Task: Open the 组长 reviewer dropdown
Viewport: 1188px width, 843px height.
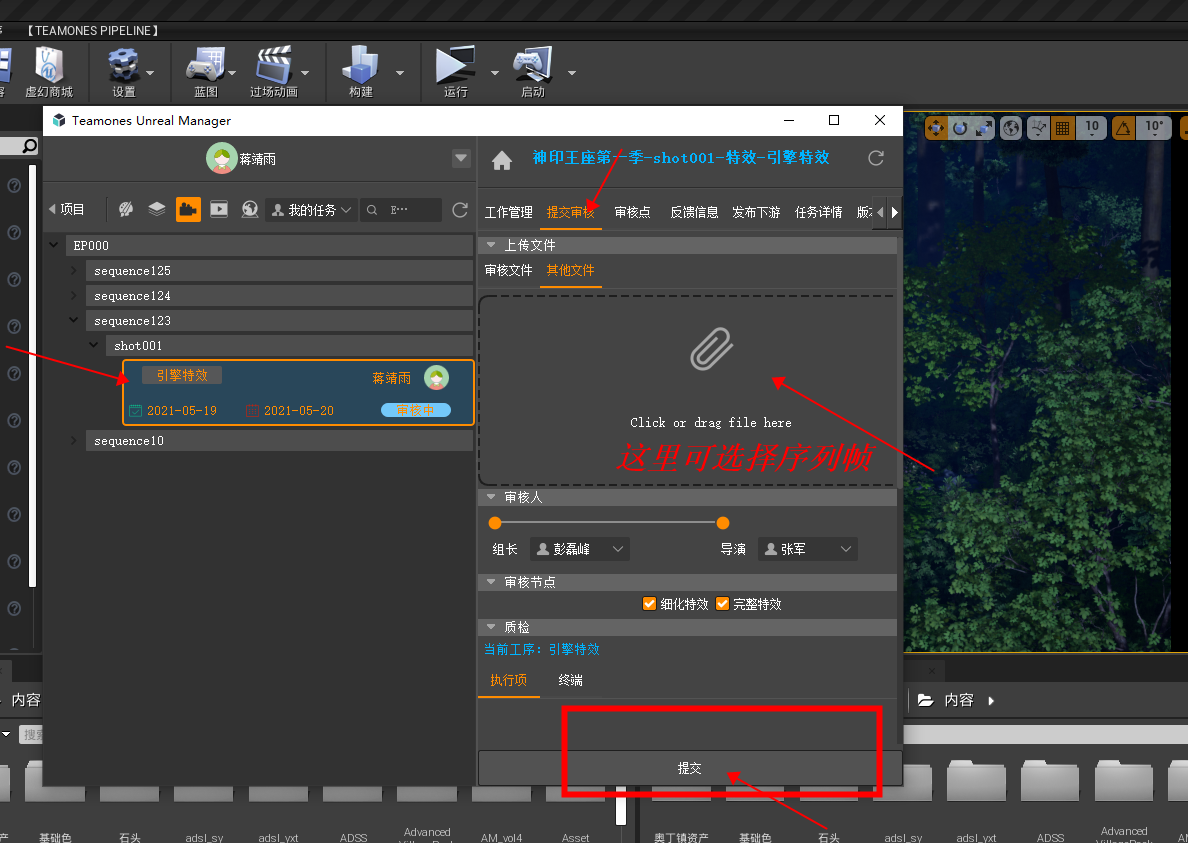Action: pyautogui.click(x=579, y=549)
